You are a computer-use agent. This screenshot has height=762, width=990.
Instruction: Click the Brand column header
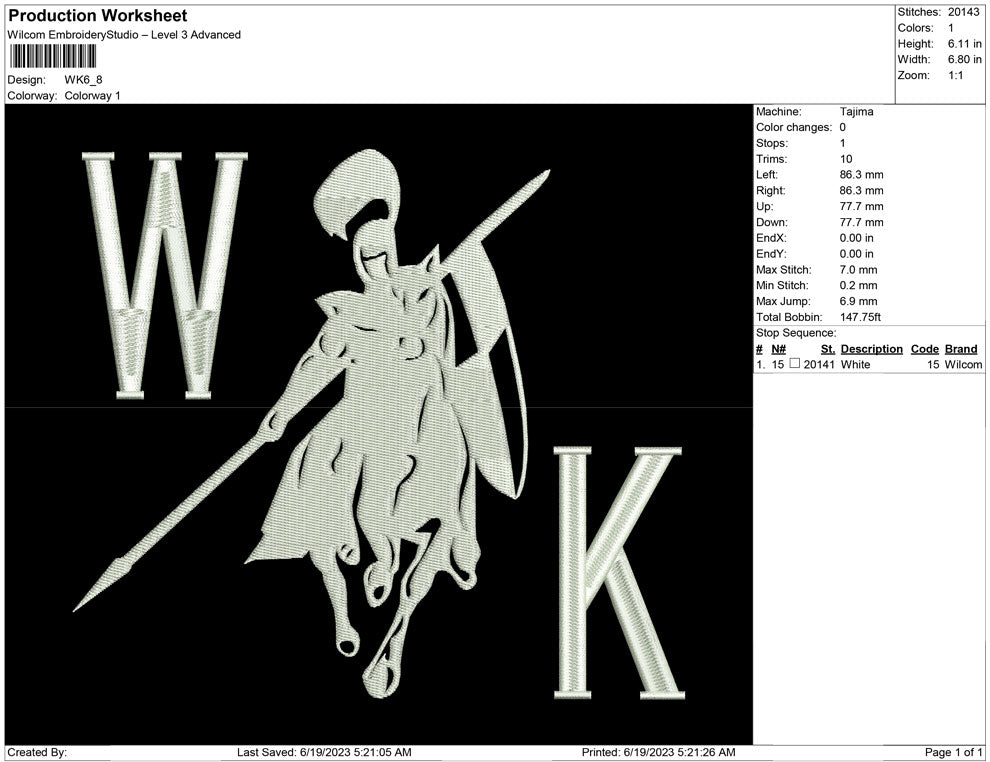961,349
